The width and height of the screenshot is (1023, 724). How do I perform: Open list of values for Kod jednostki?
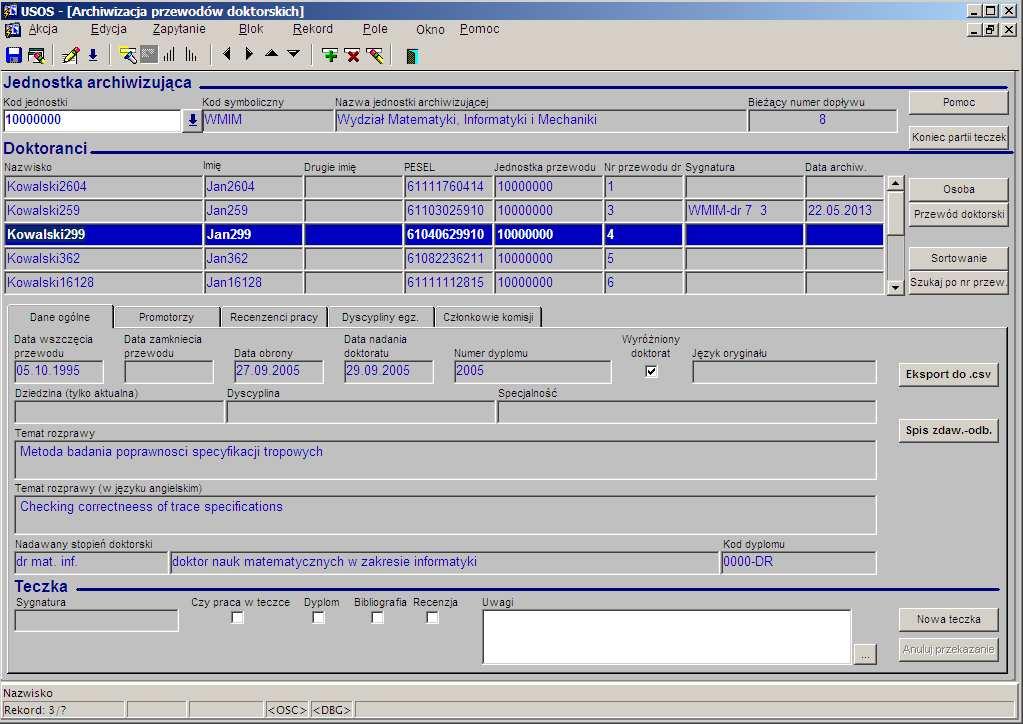[x=192, y=121]
